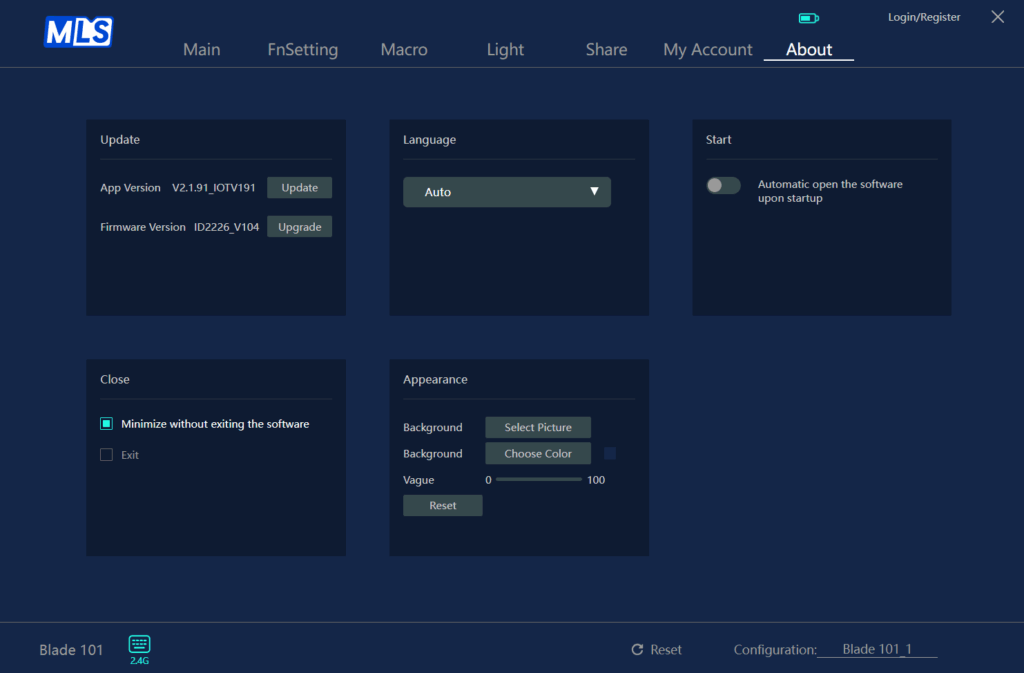Click firmware version text ID2226_V104
Viewport: 1024px width, 673px height.
click(227, 227)
